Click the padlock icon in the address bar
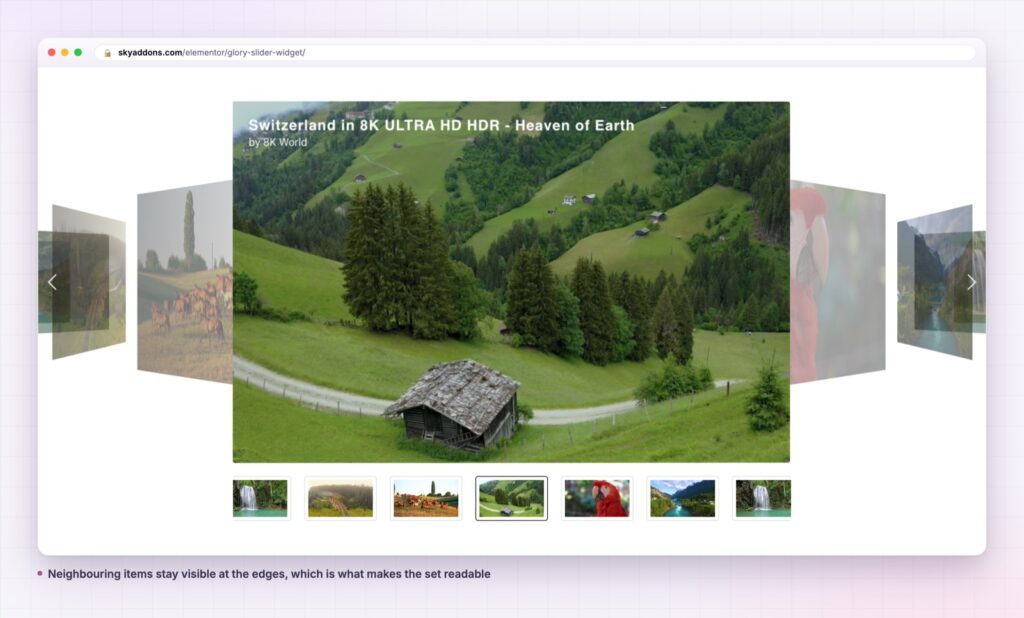 (x=108, y=53)
